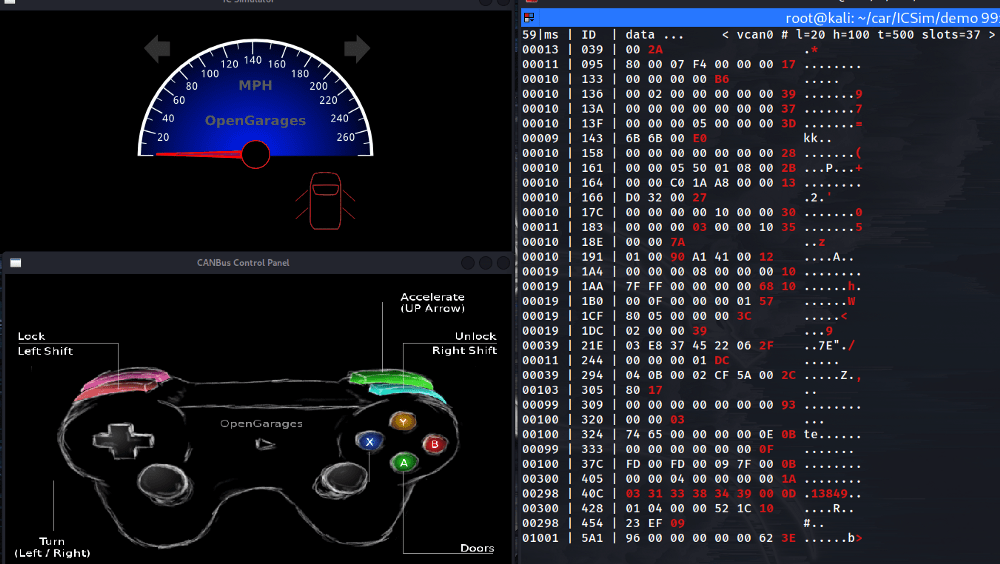Click CAN ID '294' in the sniffer list
This screenshot has height=564, width=1000.
tap(592, 375)
